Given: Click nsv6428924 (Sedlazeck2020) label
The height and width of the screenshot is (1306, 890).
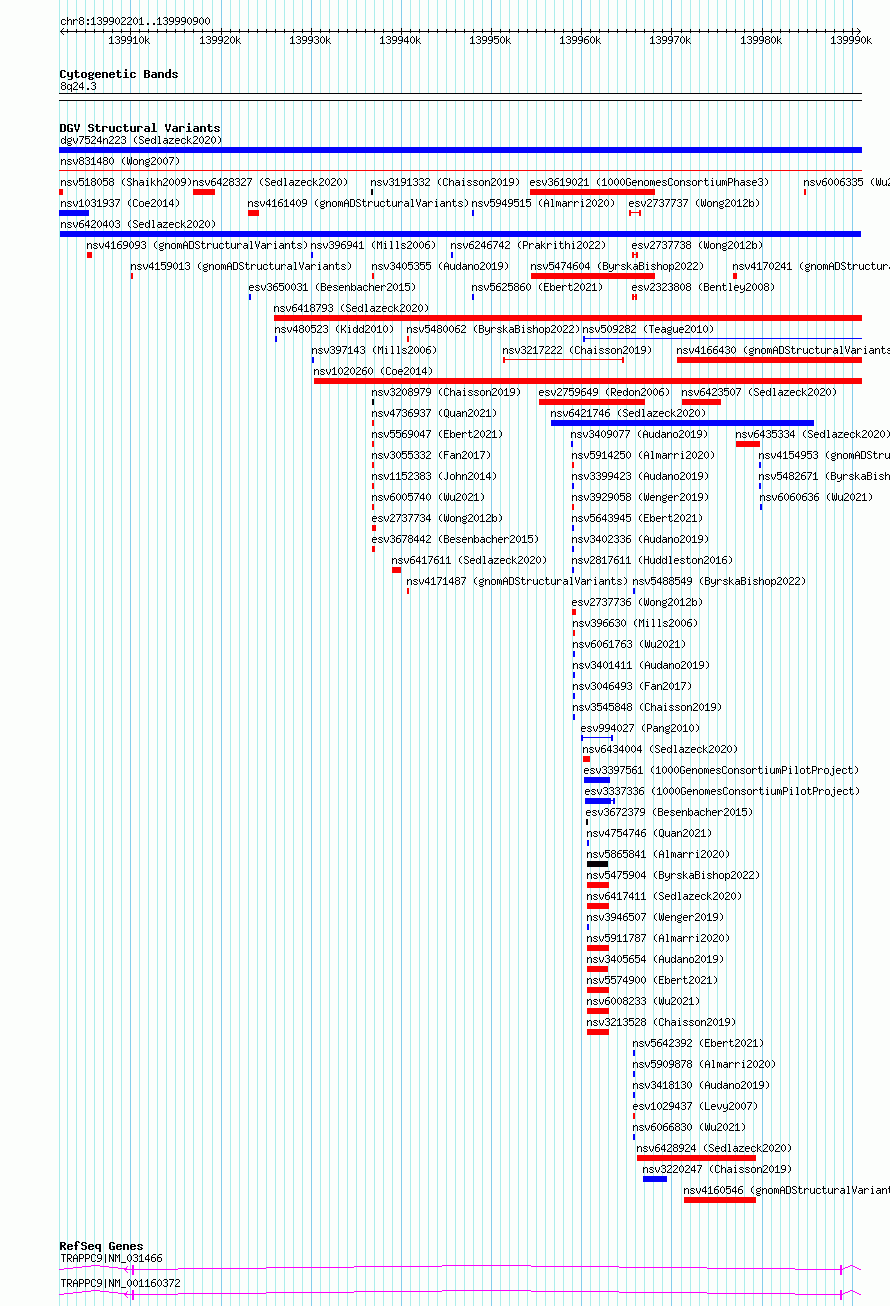Looking at the screenshot, I should point(715,1148).
